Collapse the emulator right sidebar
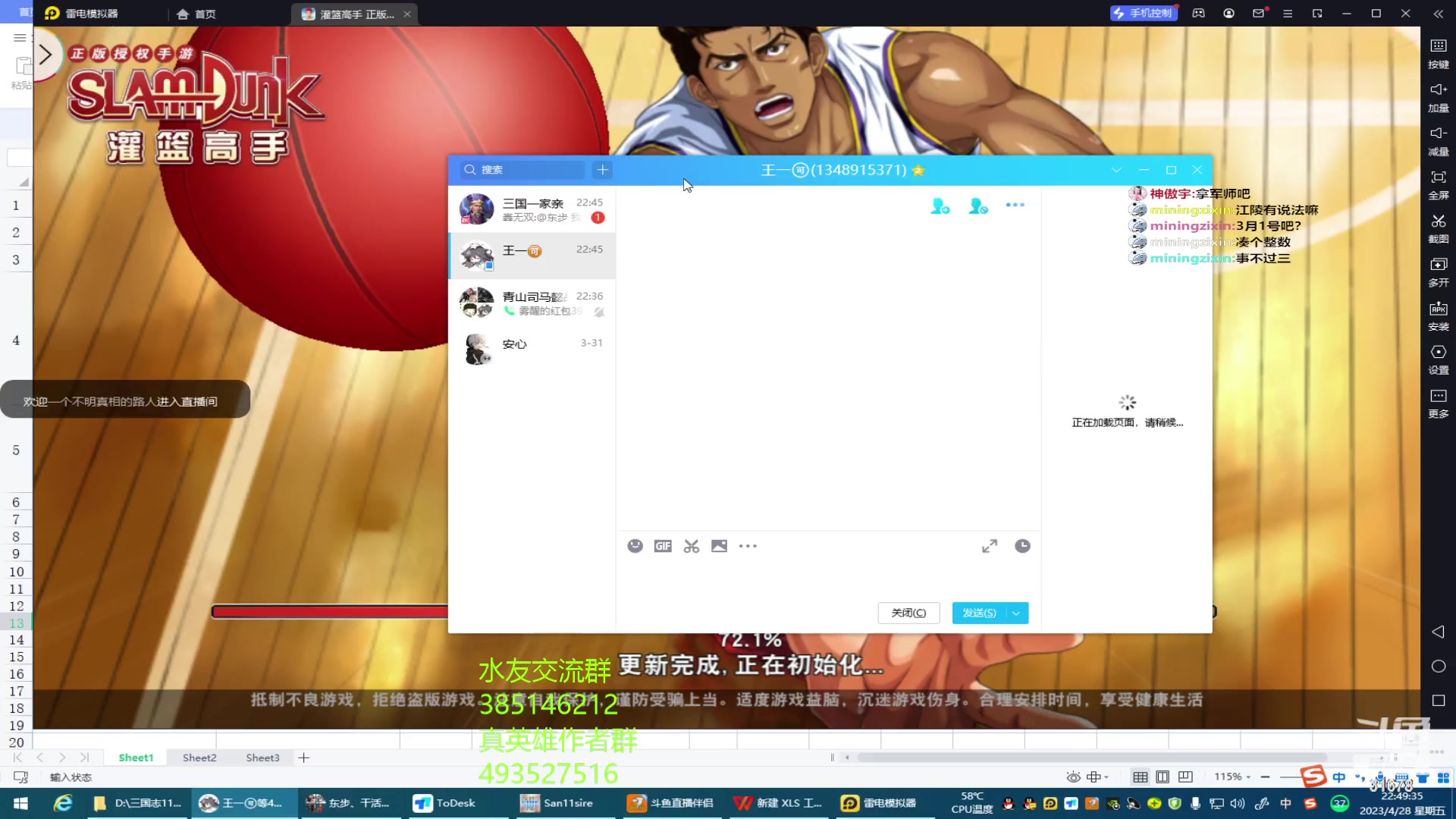1456x819 pixels. [1438, 13]
